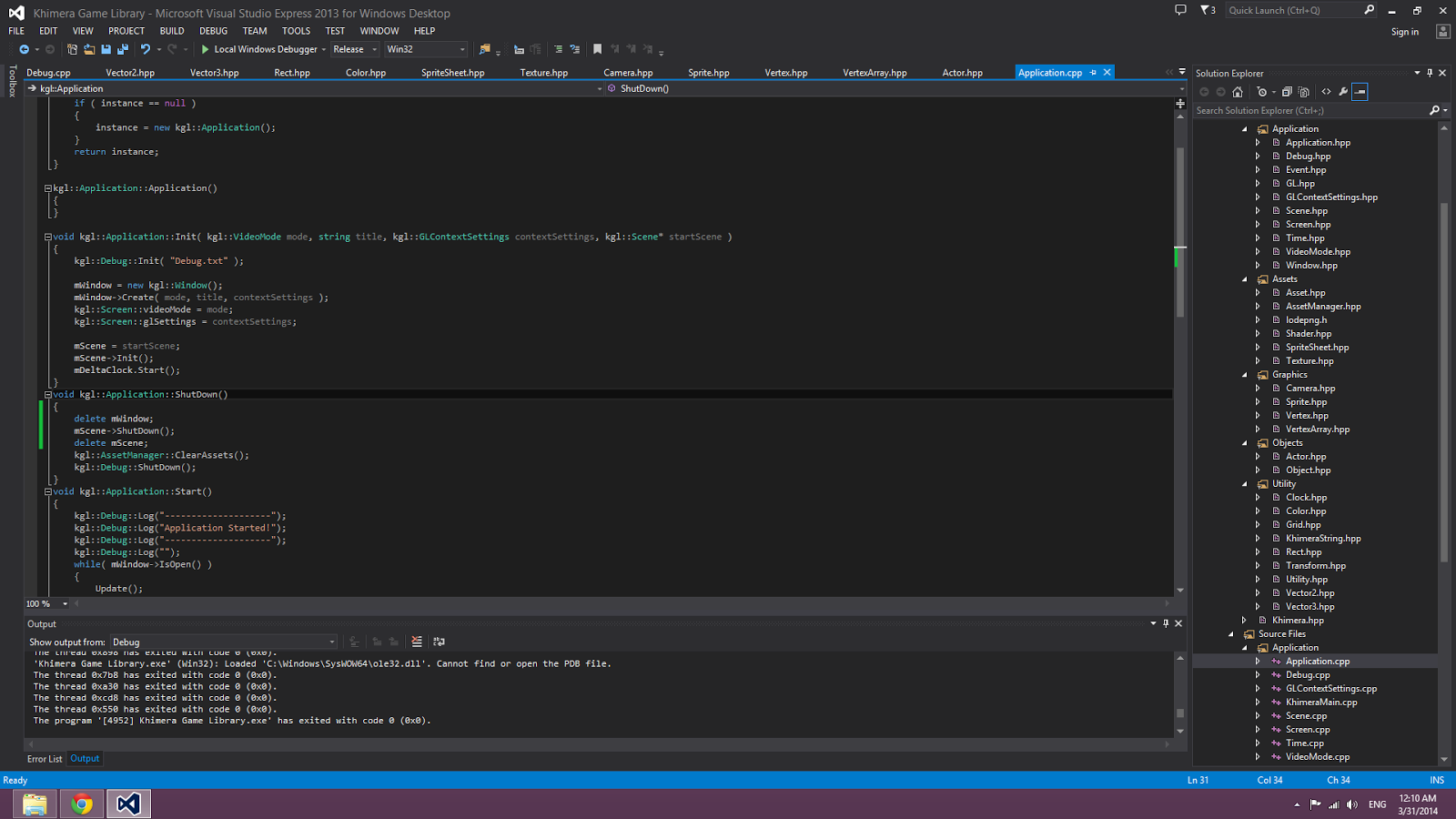The height and width of the screenshot is (819, 1456).
Task: Select KhimeraMain.cpp in Solution Explorer
Action: coord(1321,703)
